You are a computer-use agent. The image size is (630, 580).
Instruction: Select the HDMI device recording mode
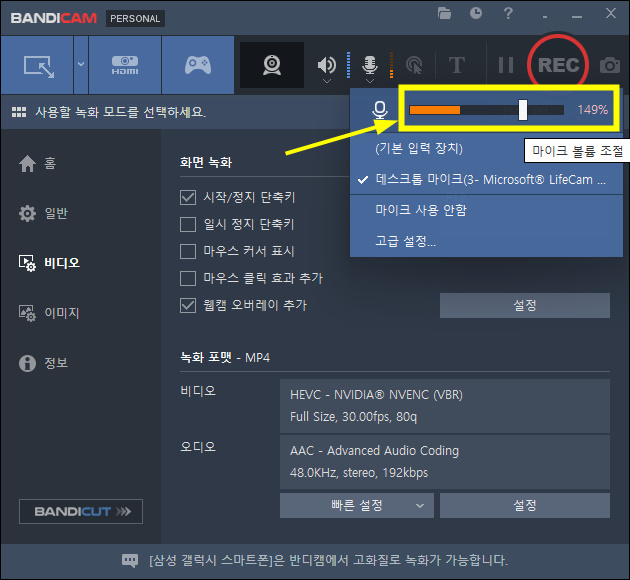pos(125,65)
